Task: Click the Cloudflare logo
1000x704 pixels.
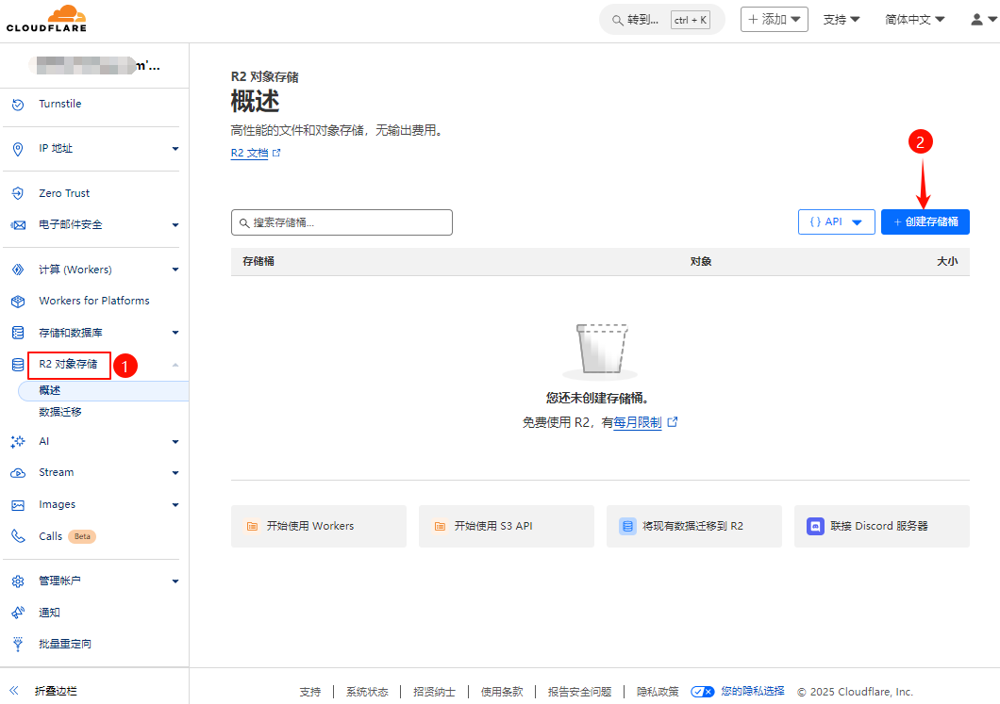Action: (x=47, y=18)
